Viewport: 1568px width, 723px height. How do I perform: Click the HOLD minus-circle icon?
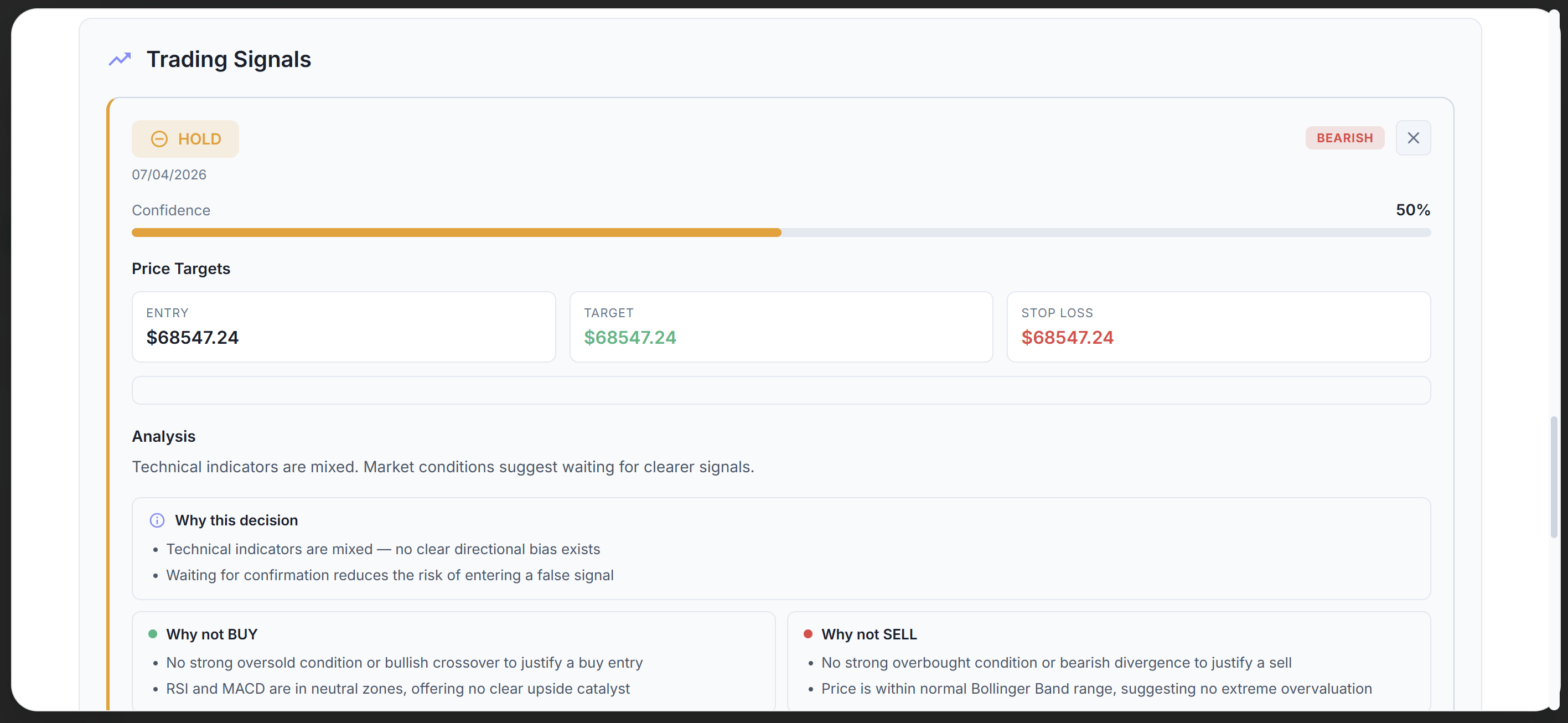159,139
